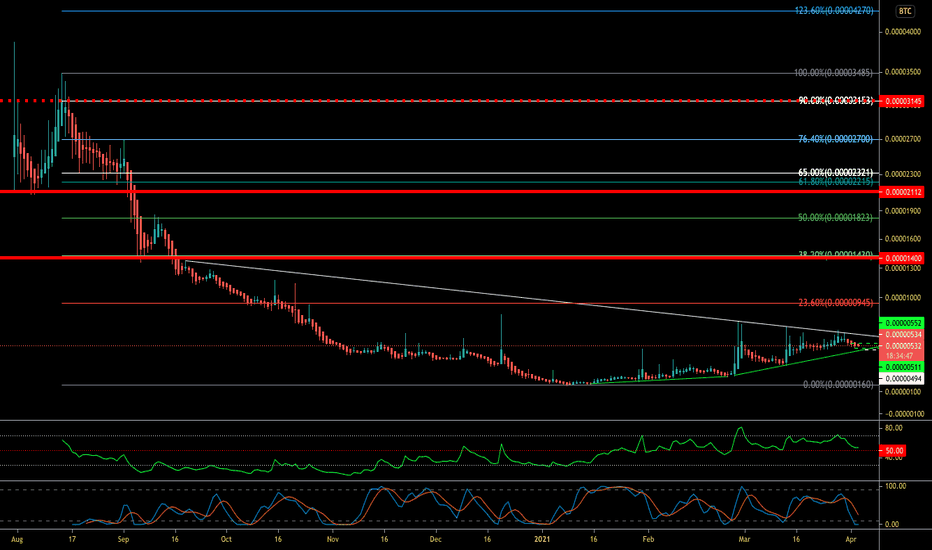This screenshot has width=932, height=550.
Task: Click the Sep date label
Action: pos(123,539)
